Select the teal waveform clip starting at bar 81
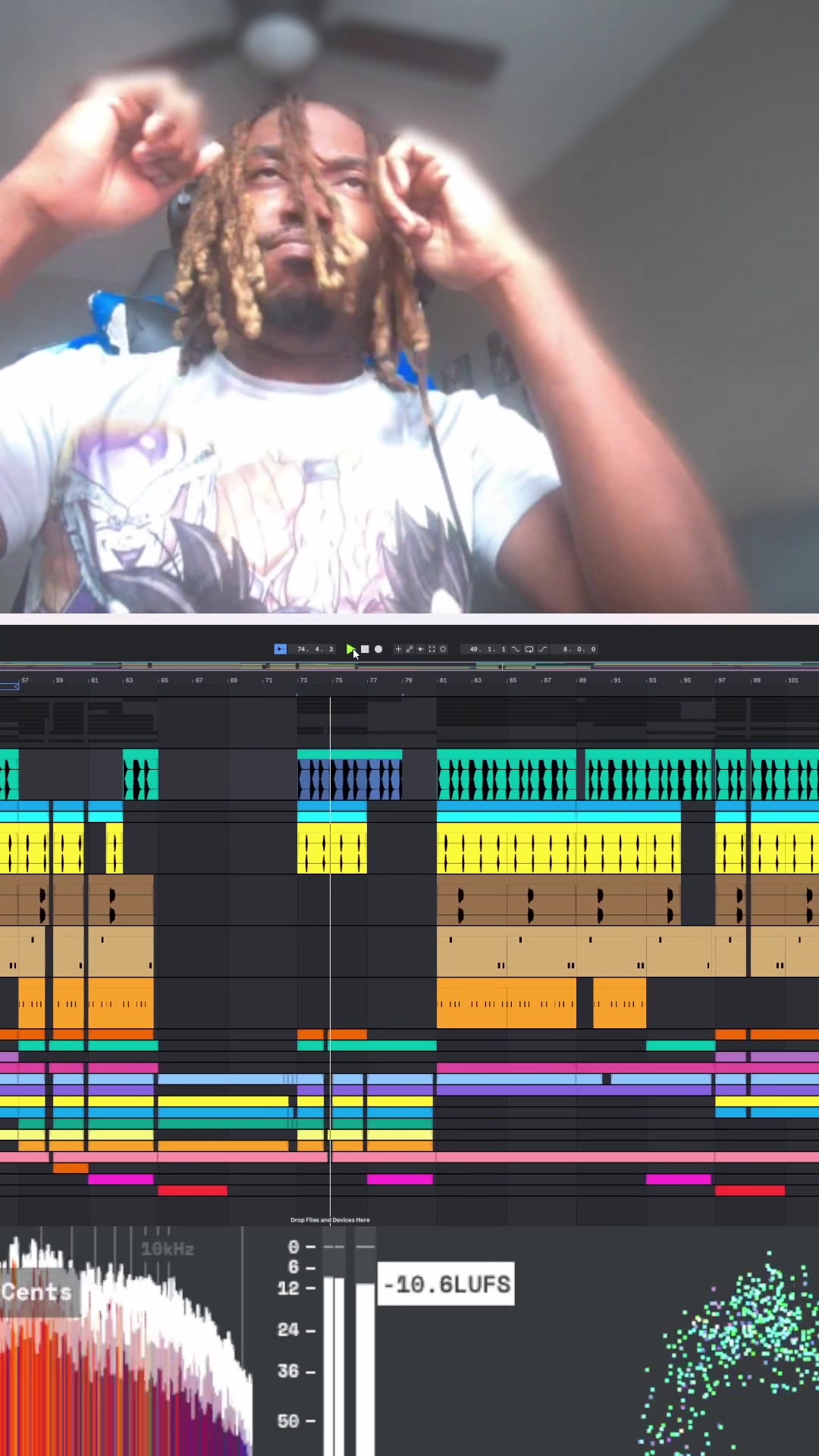819x1456 pixels. click(507, 774)
